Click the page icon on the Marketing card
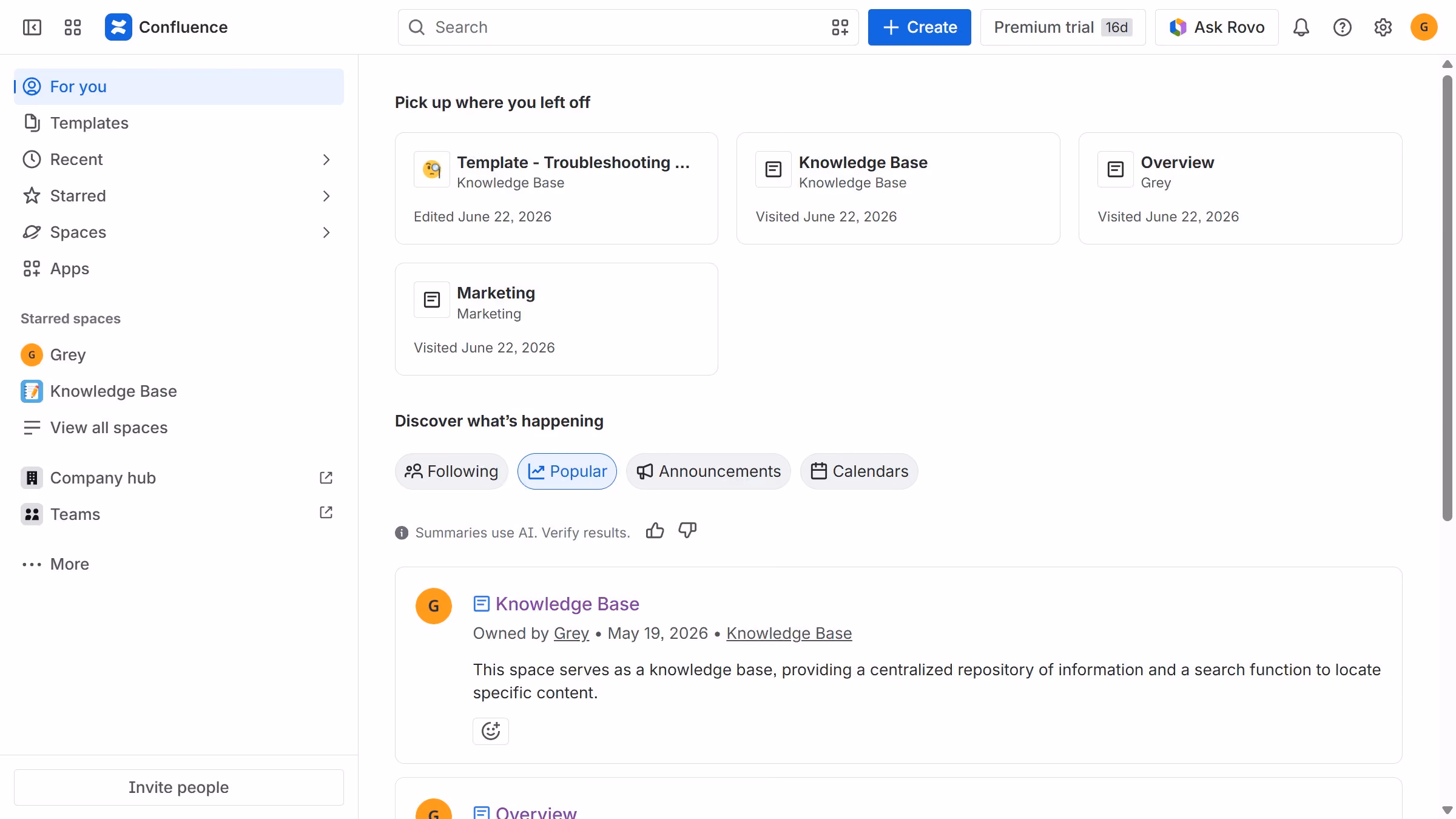 [432, 300]
